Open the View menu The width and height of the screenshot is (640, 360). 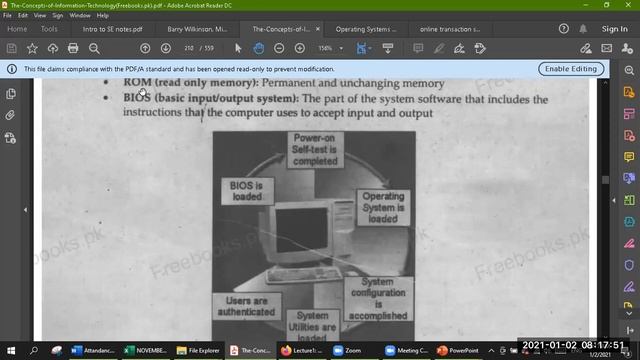coord(40,16)
